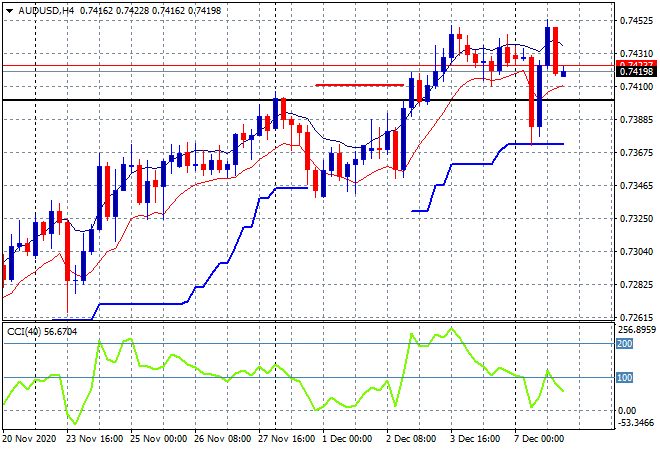Click the 25 Nov 00:00 time label
This screenshot has height=450, width=660.
tap(158, 439)
